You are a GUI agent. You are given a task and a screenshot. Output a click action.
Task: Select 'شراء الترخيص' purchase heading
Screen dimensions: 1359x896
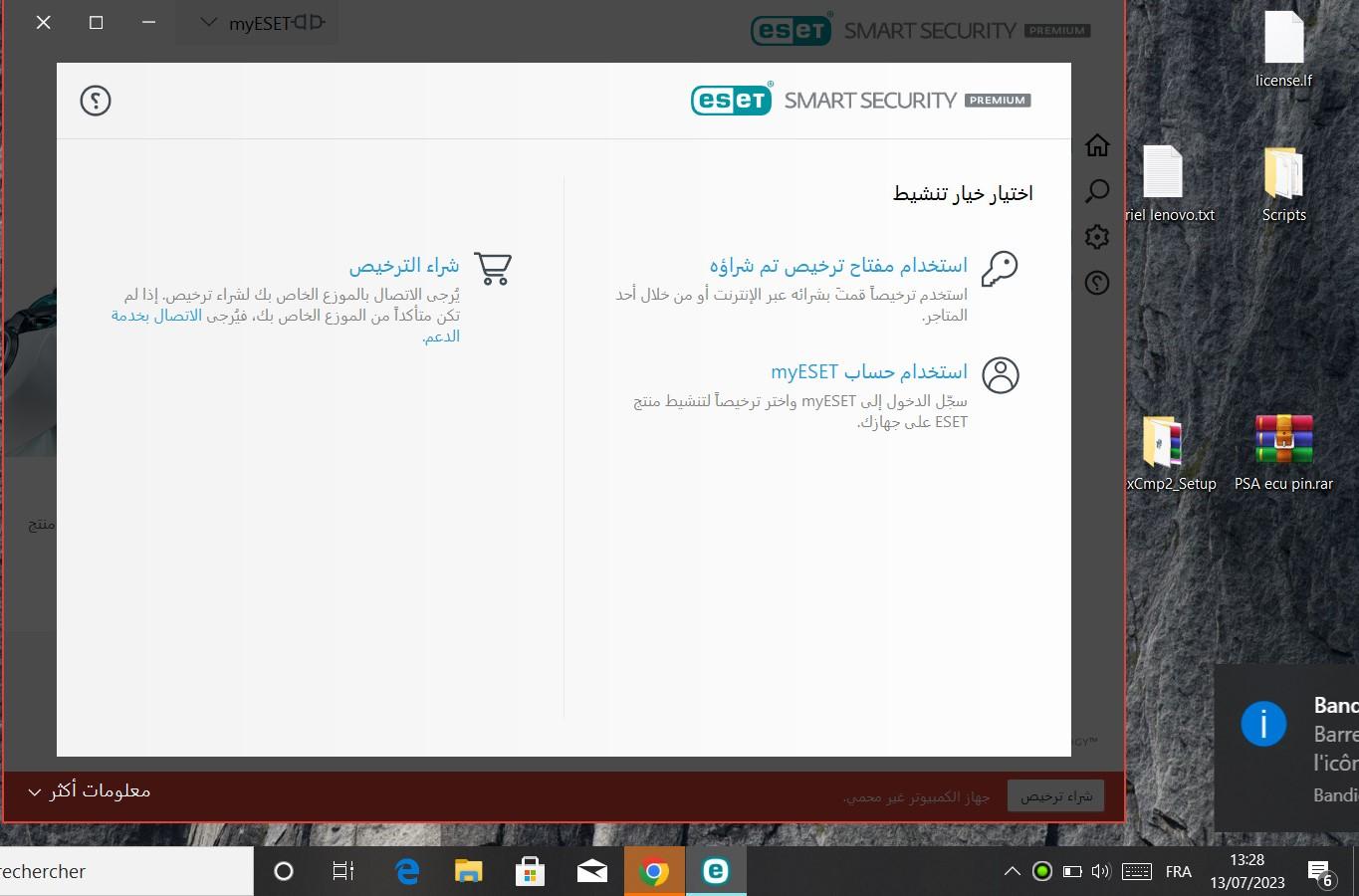404,266
